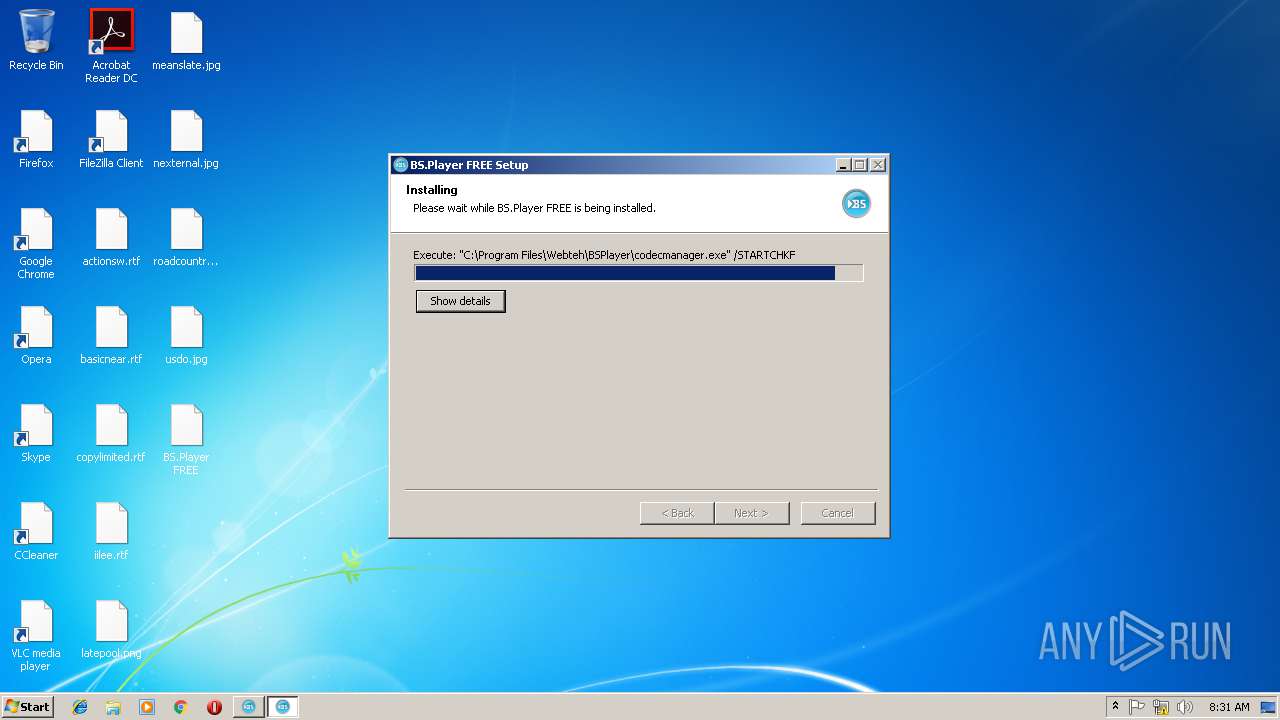Screen dimensions: 1280x720
Task: Select the actionsw.rtf file
Action: pyautogui.click(x=111, y=237)
